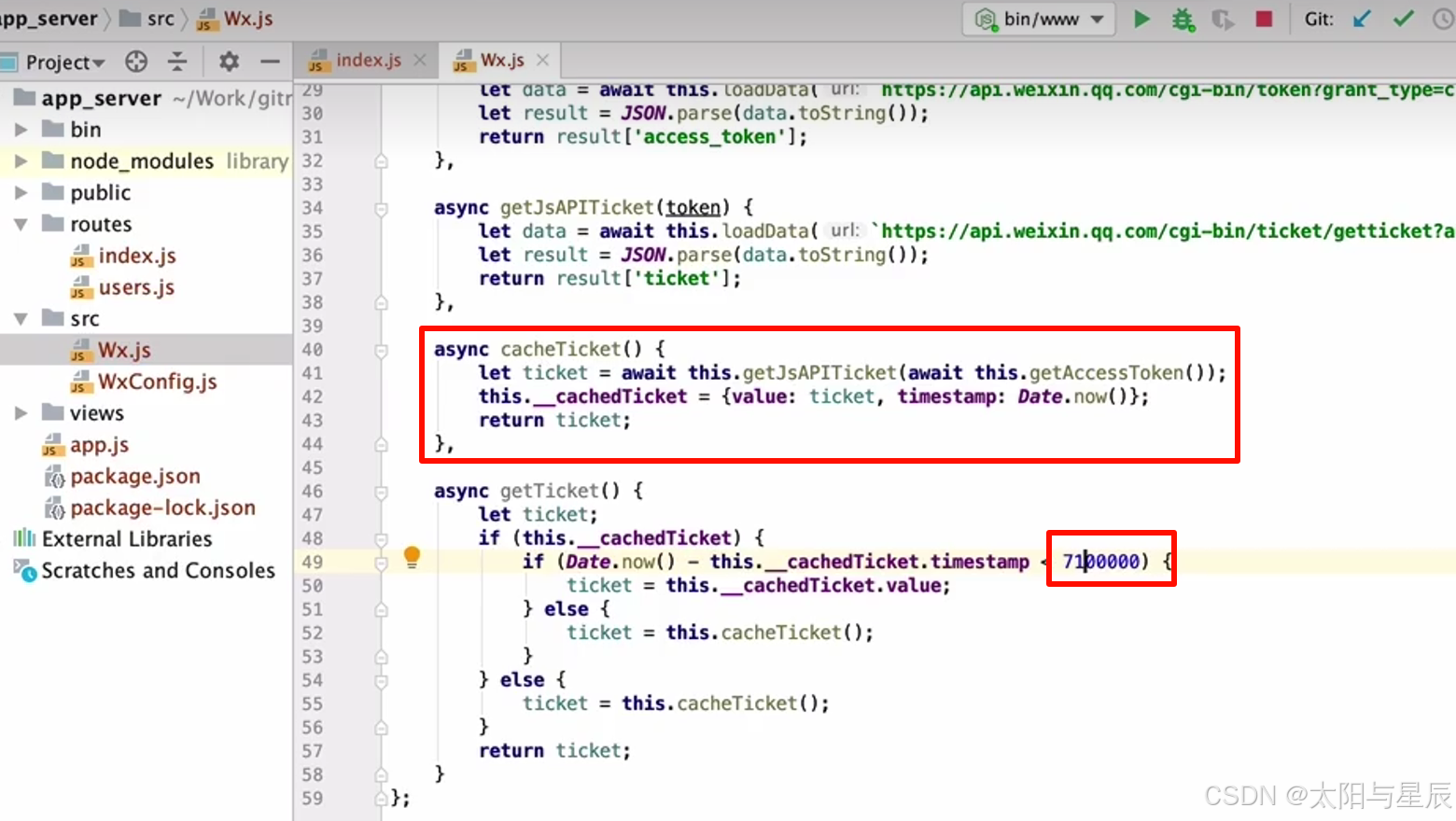Image resolution: width=1456 pixels, height=821 pixels.
Task: Stop the running process red square
Action: [1264, 19]
